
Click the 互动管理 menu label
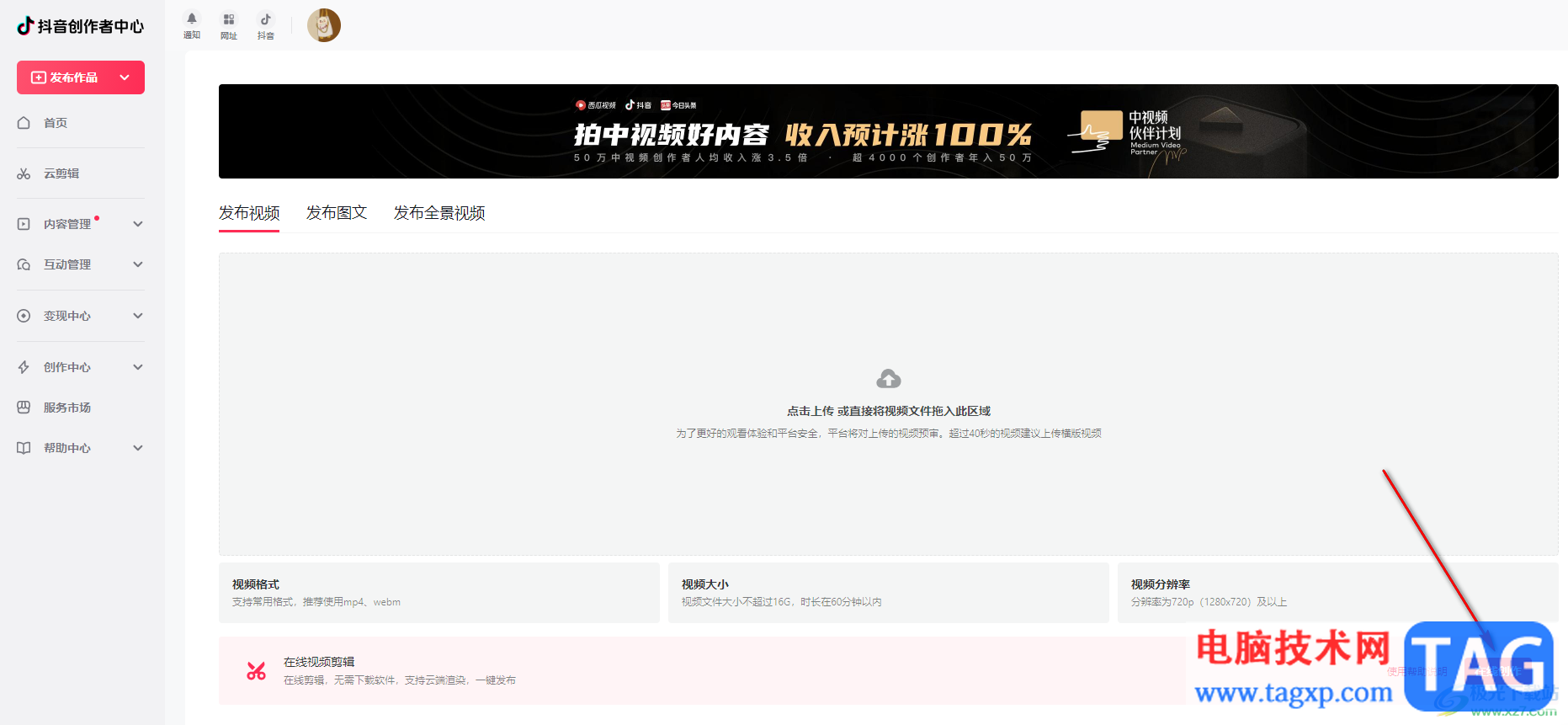click(x=67, y=264)
